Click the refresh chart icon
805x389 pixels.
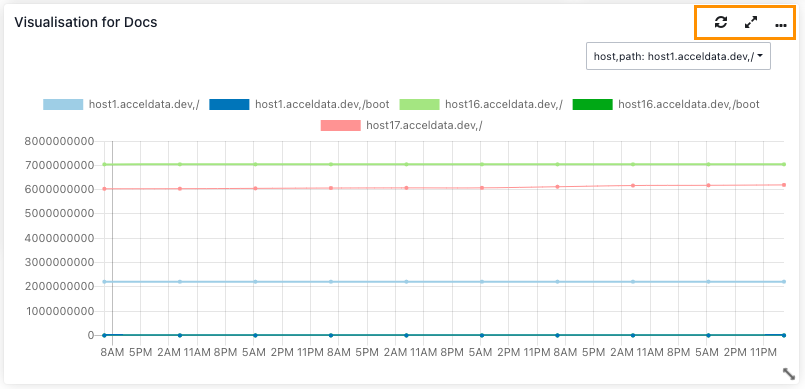pyautogui.click(x=721, y=22)
